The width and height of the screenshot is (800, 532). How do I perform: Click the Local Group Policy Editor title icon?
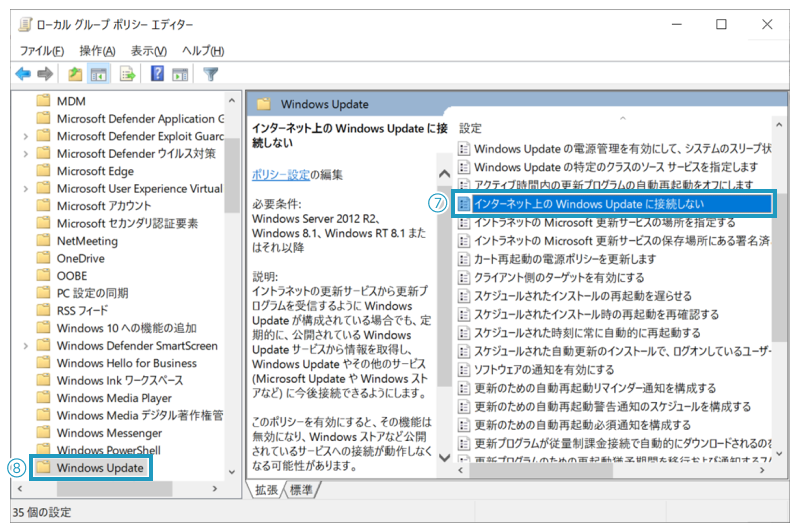pos(25,24)
